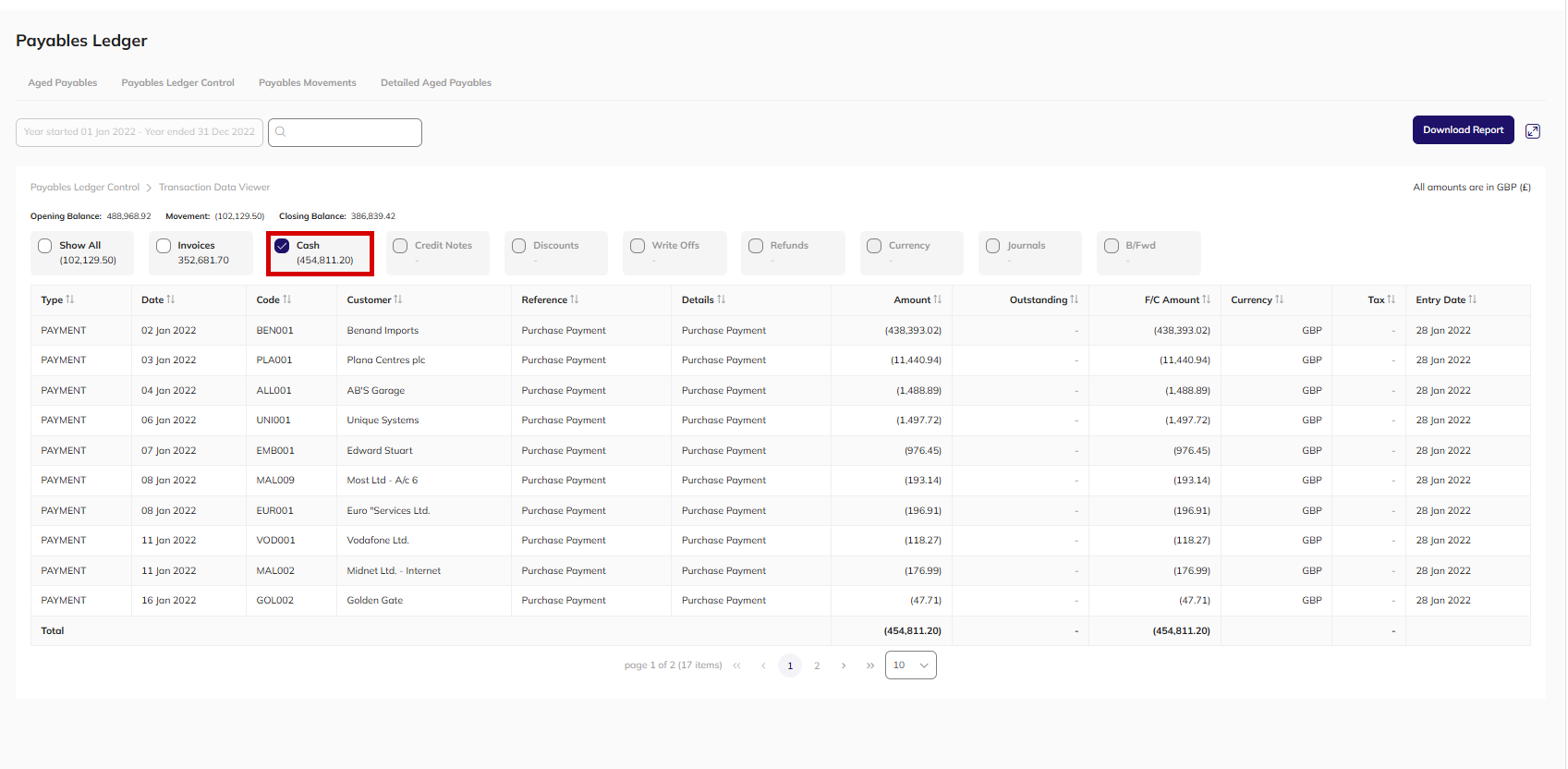Click code EUR001 cell
The height and width of the screenshot is (769, 1568).
[274, 511]
